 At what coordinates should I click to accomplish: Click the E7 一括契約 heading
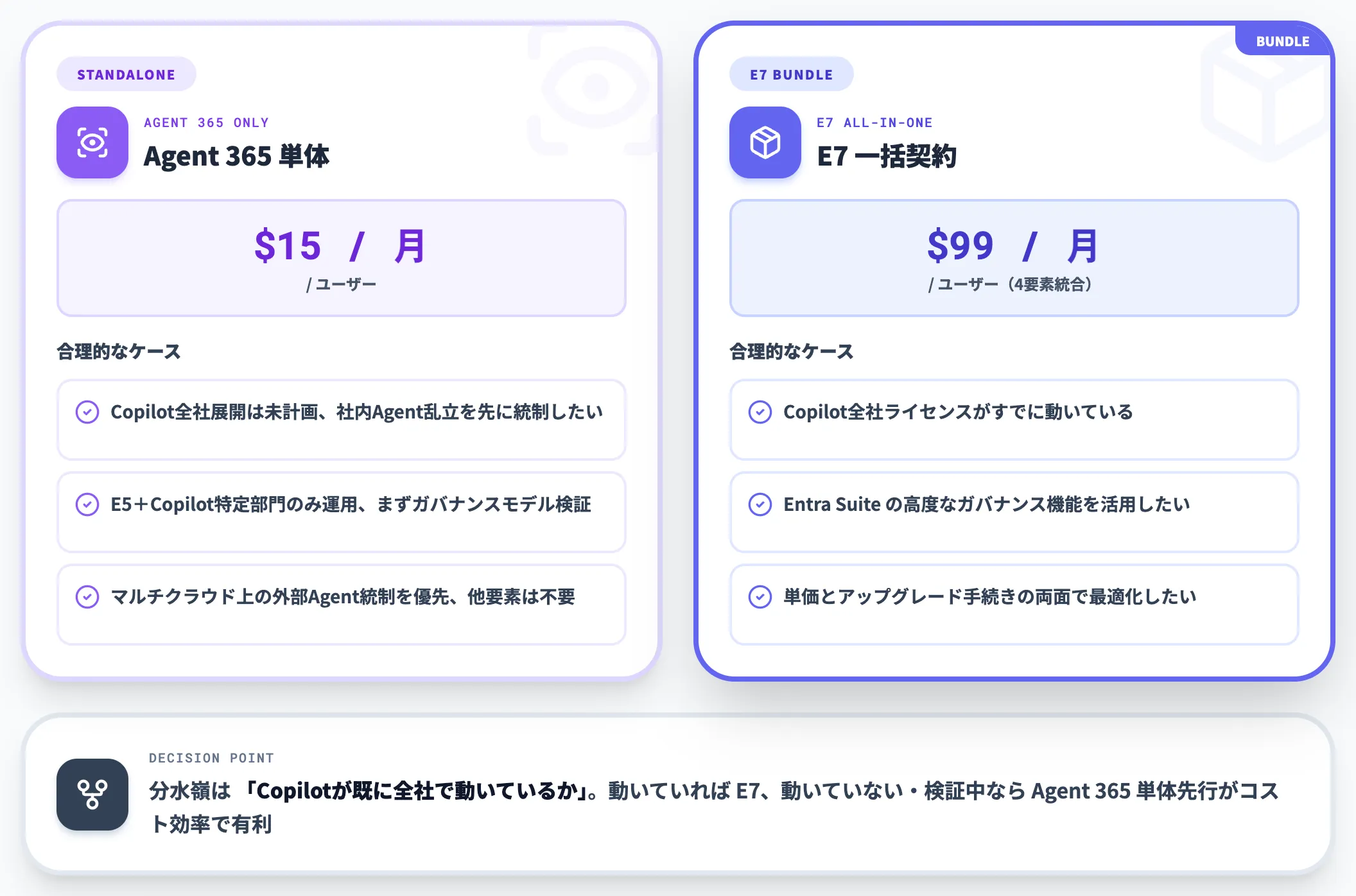point(887,156)
